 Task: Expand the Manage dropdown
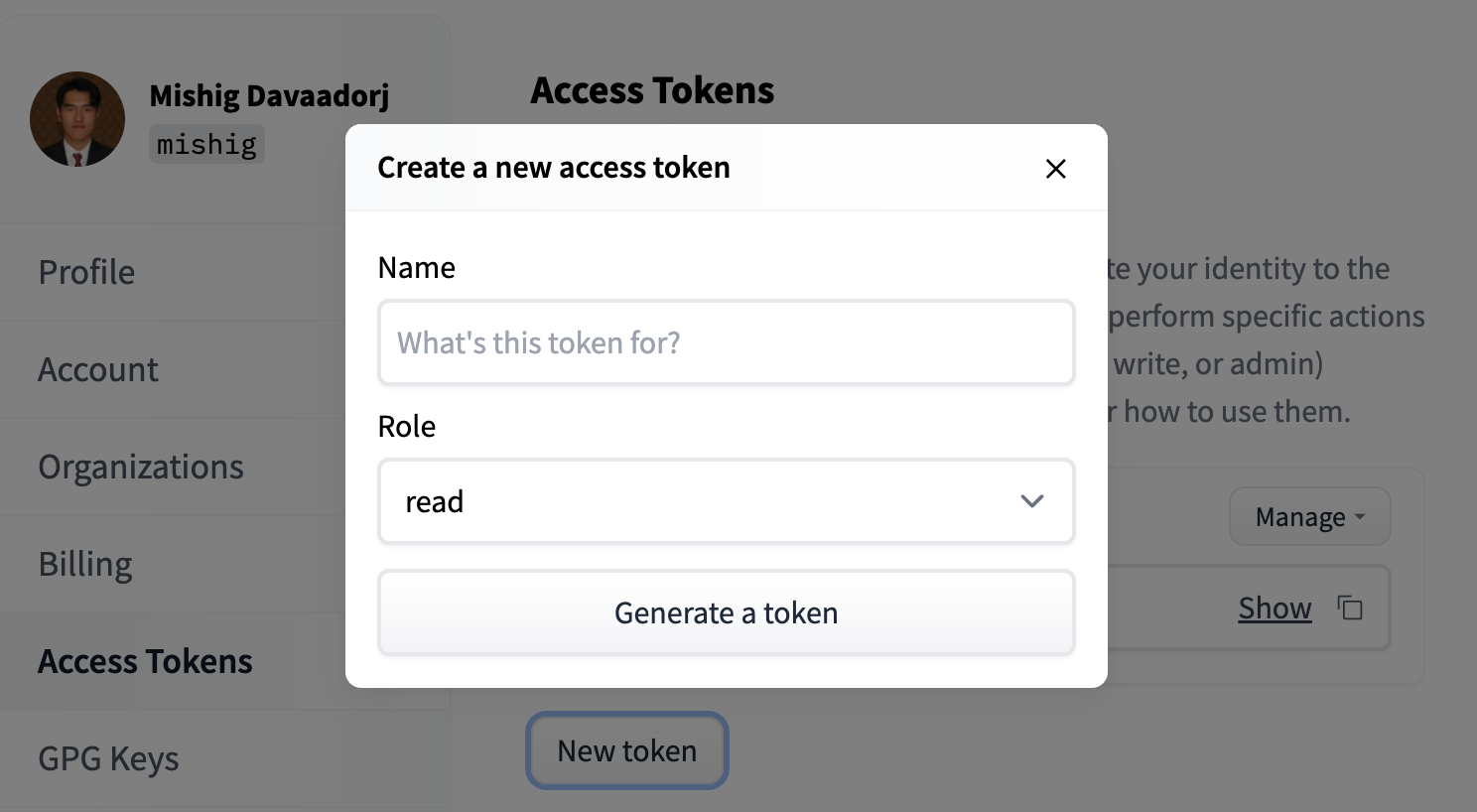click(1309, 517)
